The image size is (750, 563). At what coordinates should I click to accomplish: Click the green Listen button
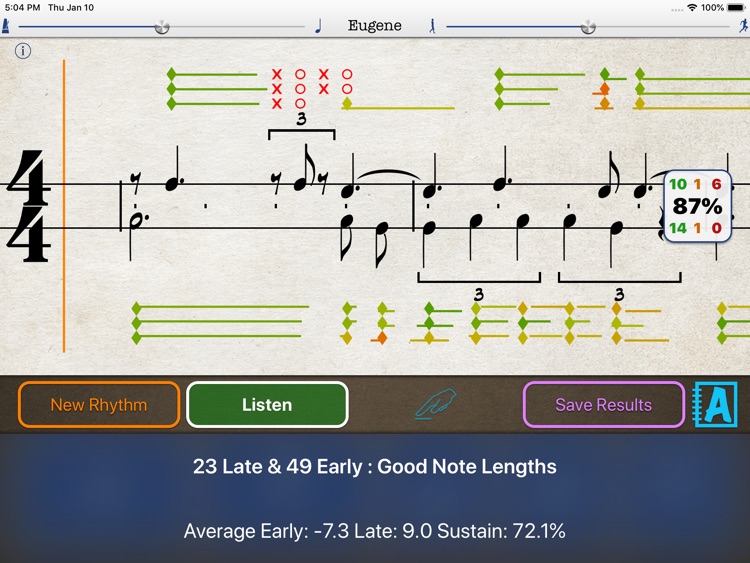267,405
